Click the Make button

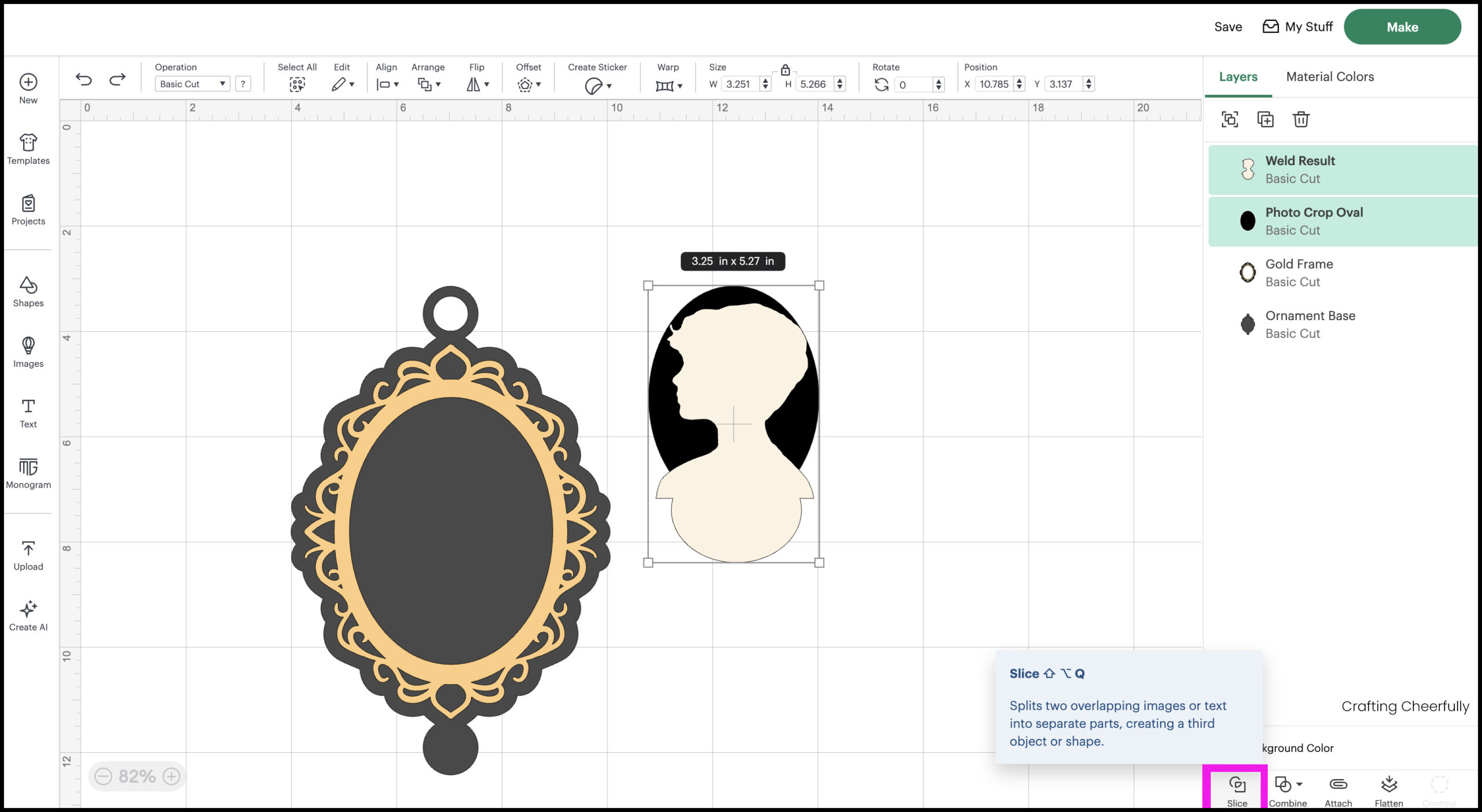point(1403,27)
